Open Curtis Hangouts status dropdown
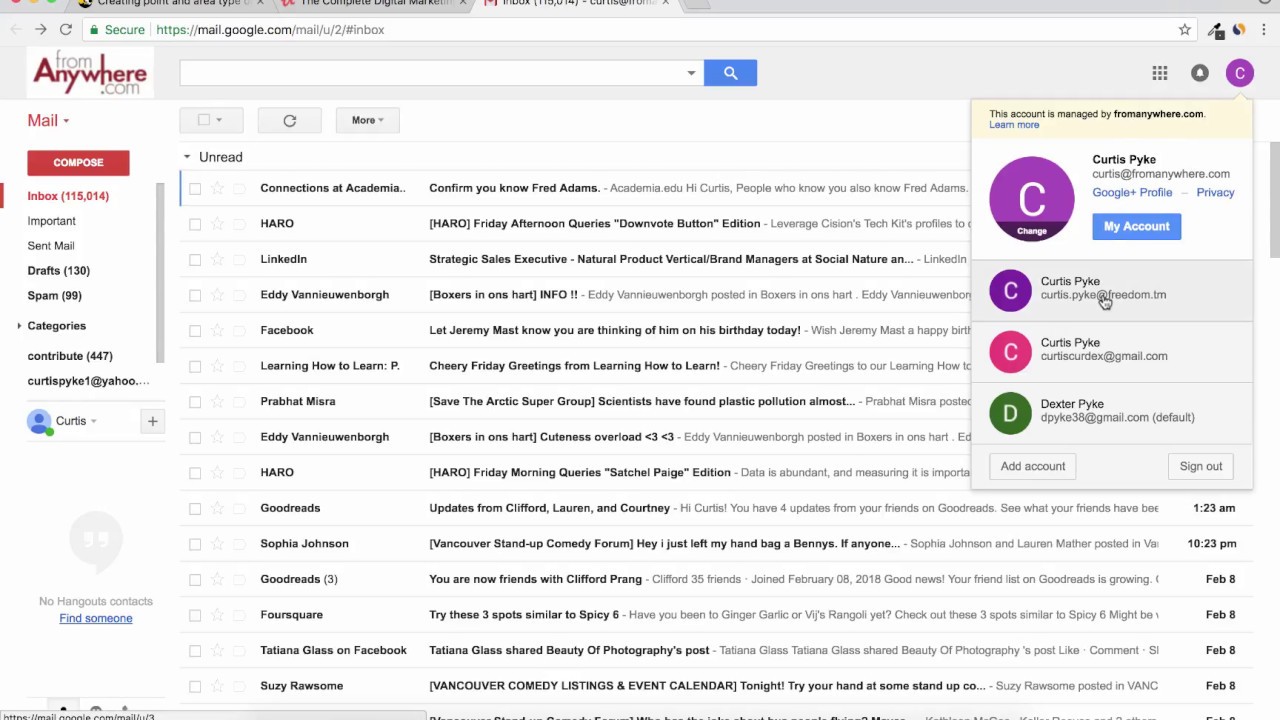This screenshot has width=1280, height=720. [x=93, y=421]
